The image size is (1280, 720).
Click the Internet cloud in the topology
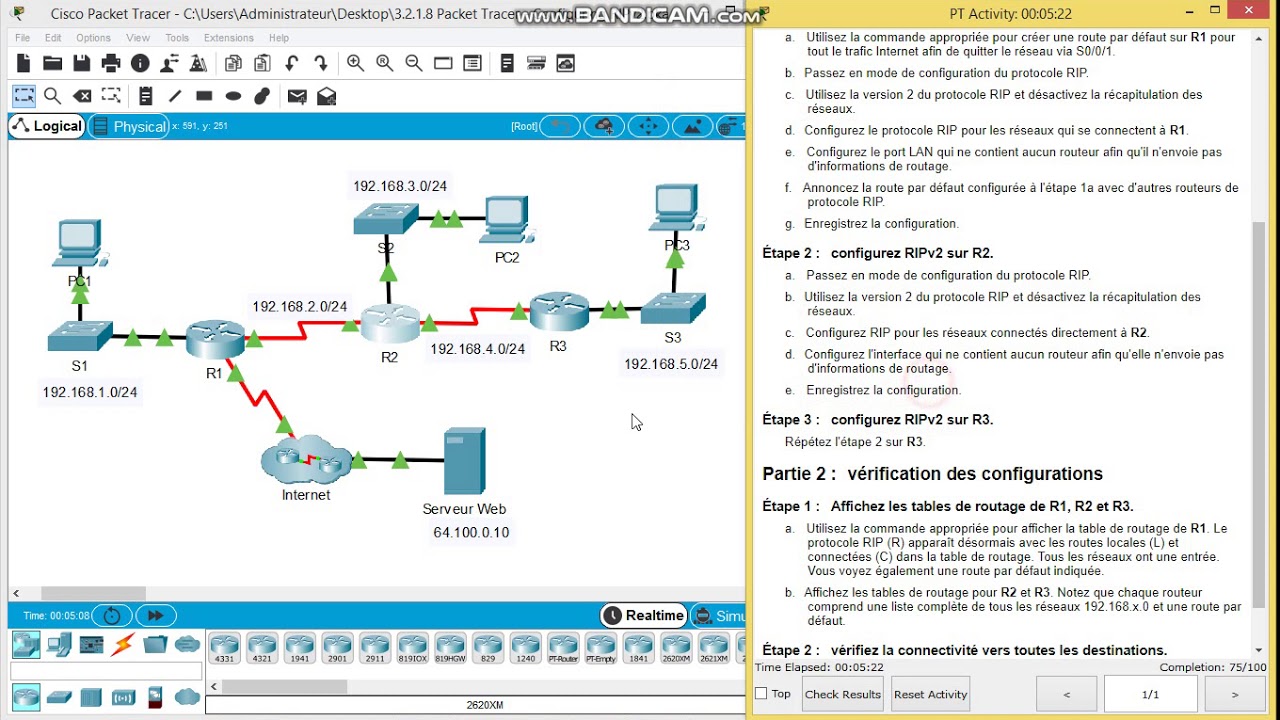click(x=306, y=459)
